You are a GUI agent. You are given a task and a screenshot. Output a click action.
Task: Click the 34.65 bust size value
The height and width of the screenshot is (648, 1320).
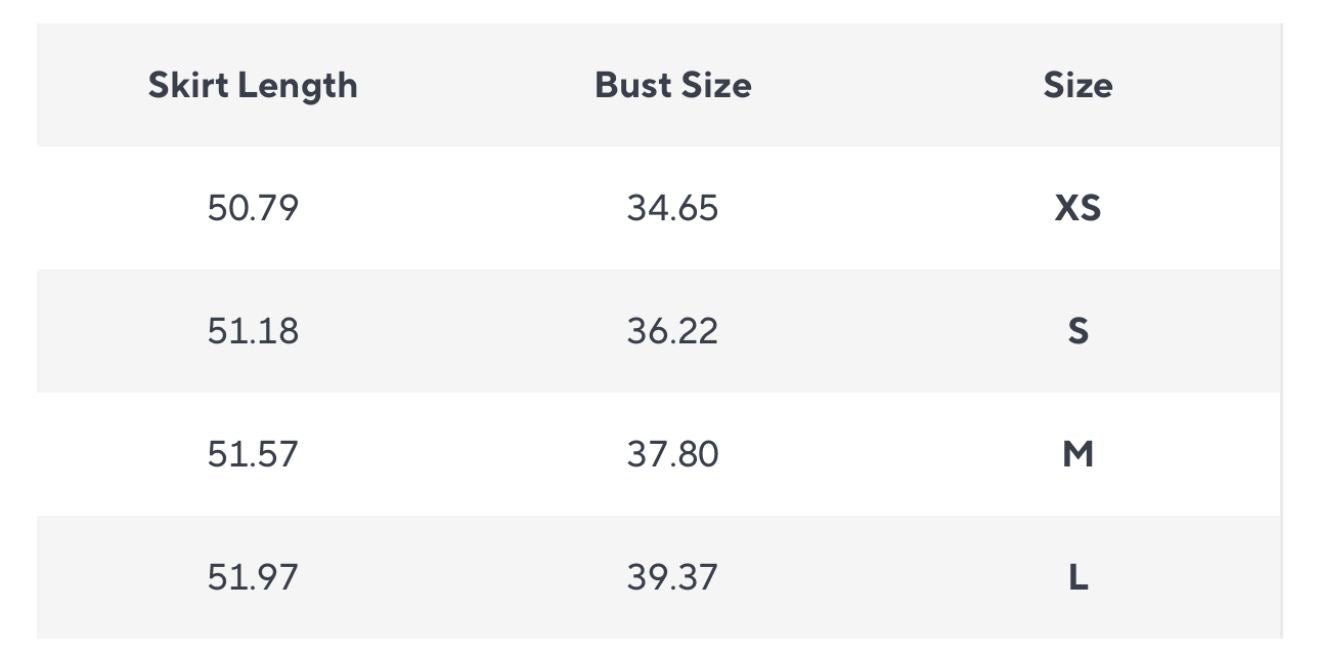(x=672, y=208)
